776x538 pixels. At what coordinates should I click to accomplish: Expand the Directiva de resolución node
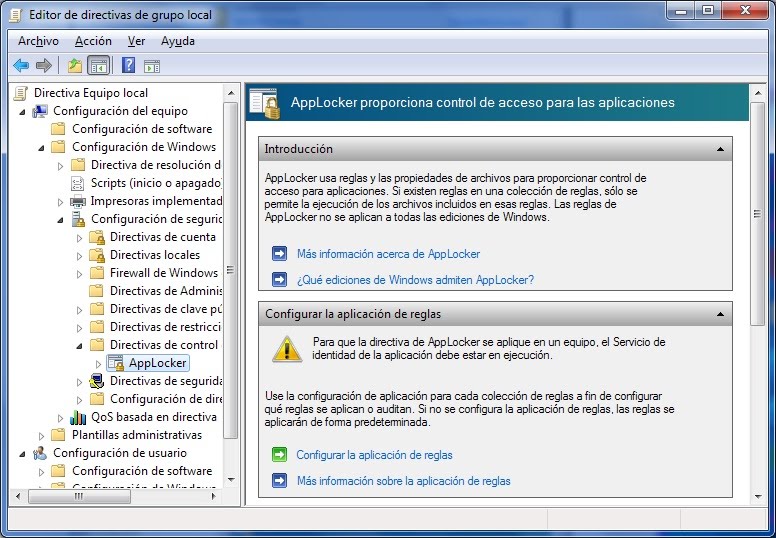[x=60, y=166]
